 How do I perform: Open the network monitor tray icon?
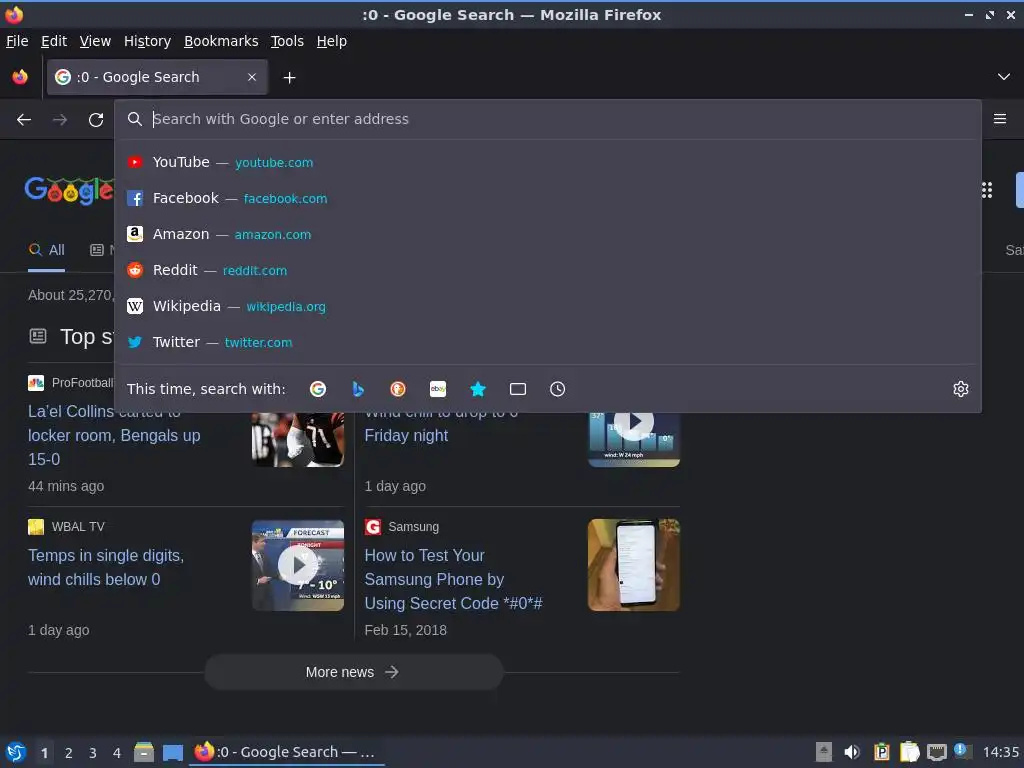click(x=937, y=752)
